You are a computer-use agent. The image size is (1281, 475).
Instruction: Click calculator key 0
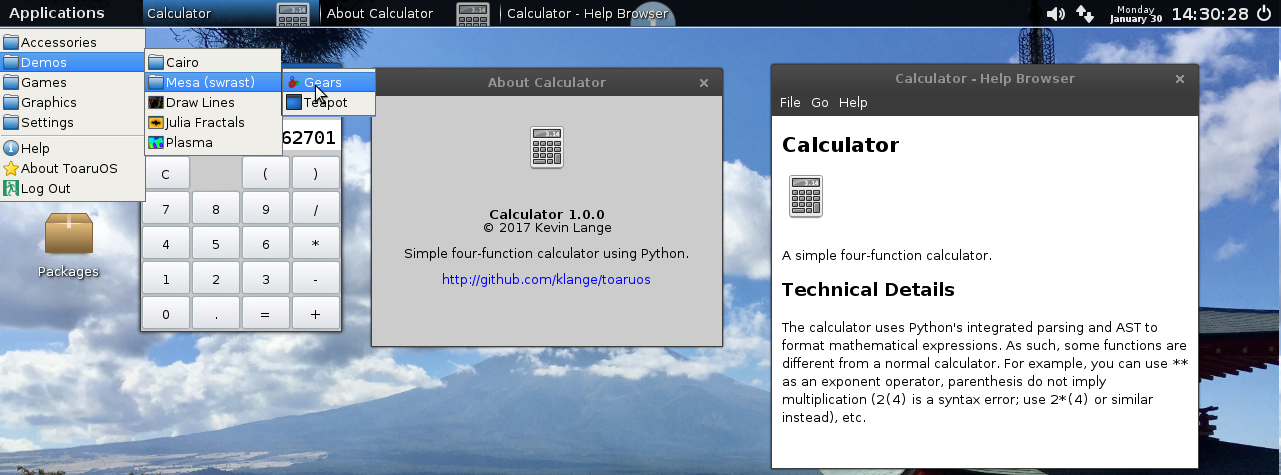click(x=166, y=314)
